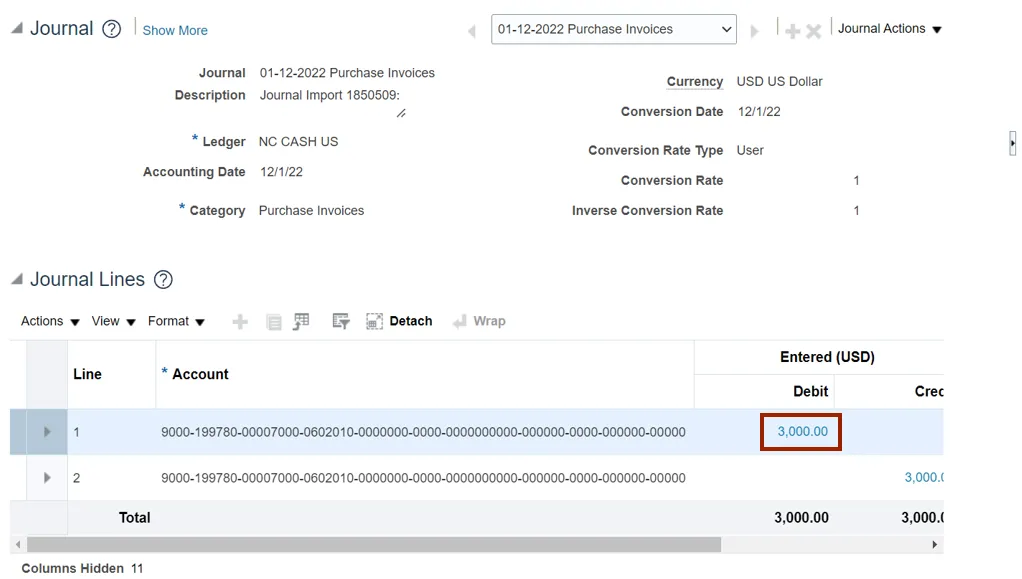
Task: Go to the next journal arrow
Action: (755, 31)
